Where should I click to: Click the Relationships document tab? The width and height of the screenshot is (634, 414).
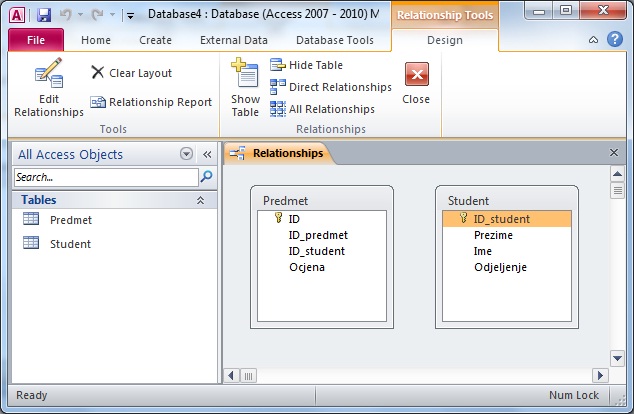point(278,153)
